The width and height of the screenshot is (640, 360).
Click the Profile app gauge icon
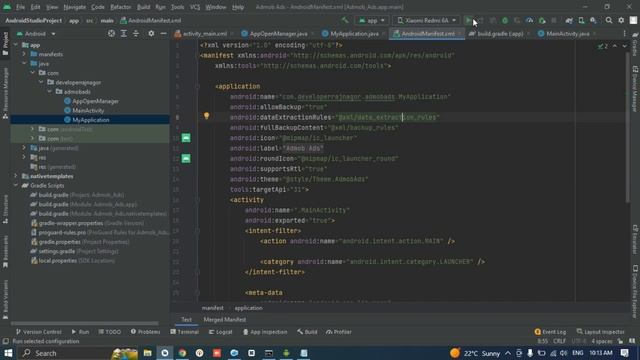(x=529, y=20)
